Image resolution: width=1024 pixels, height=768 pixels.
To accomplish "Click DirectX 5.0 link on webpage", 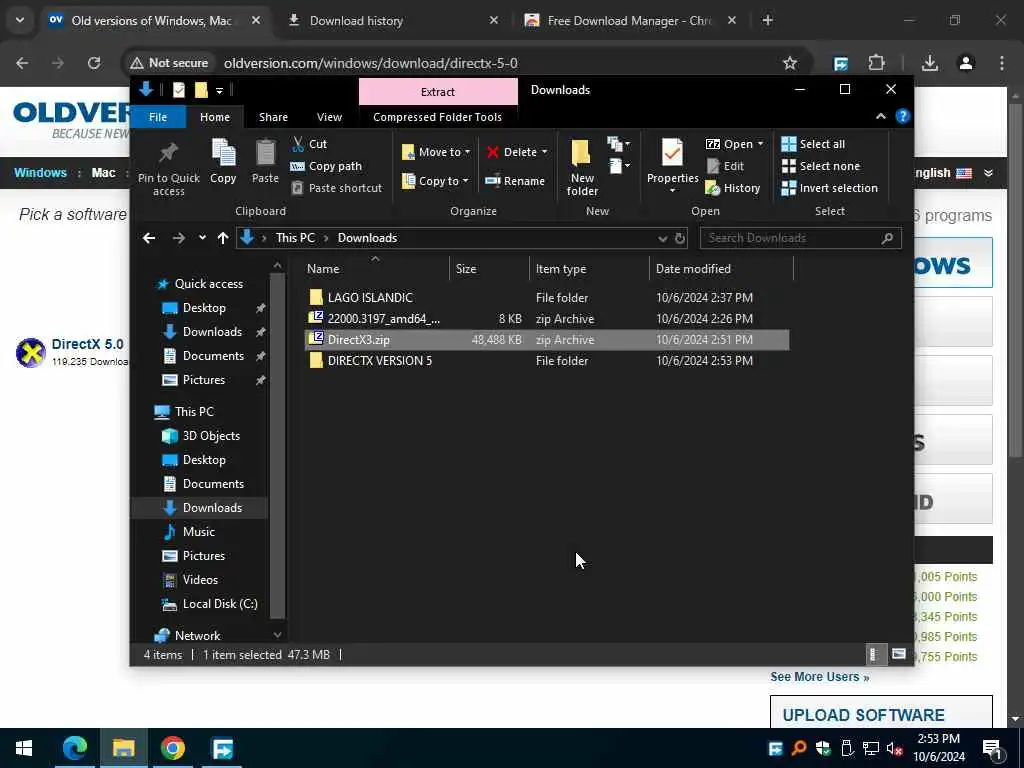I will pyautogui.click(x=88, y=344).
